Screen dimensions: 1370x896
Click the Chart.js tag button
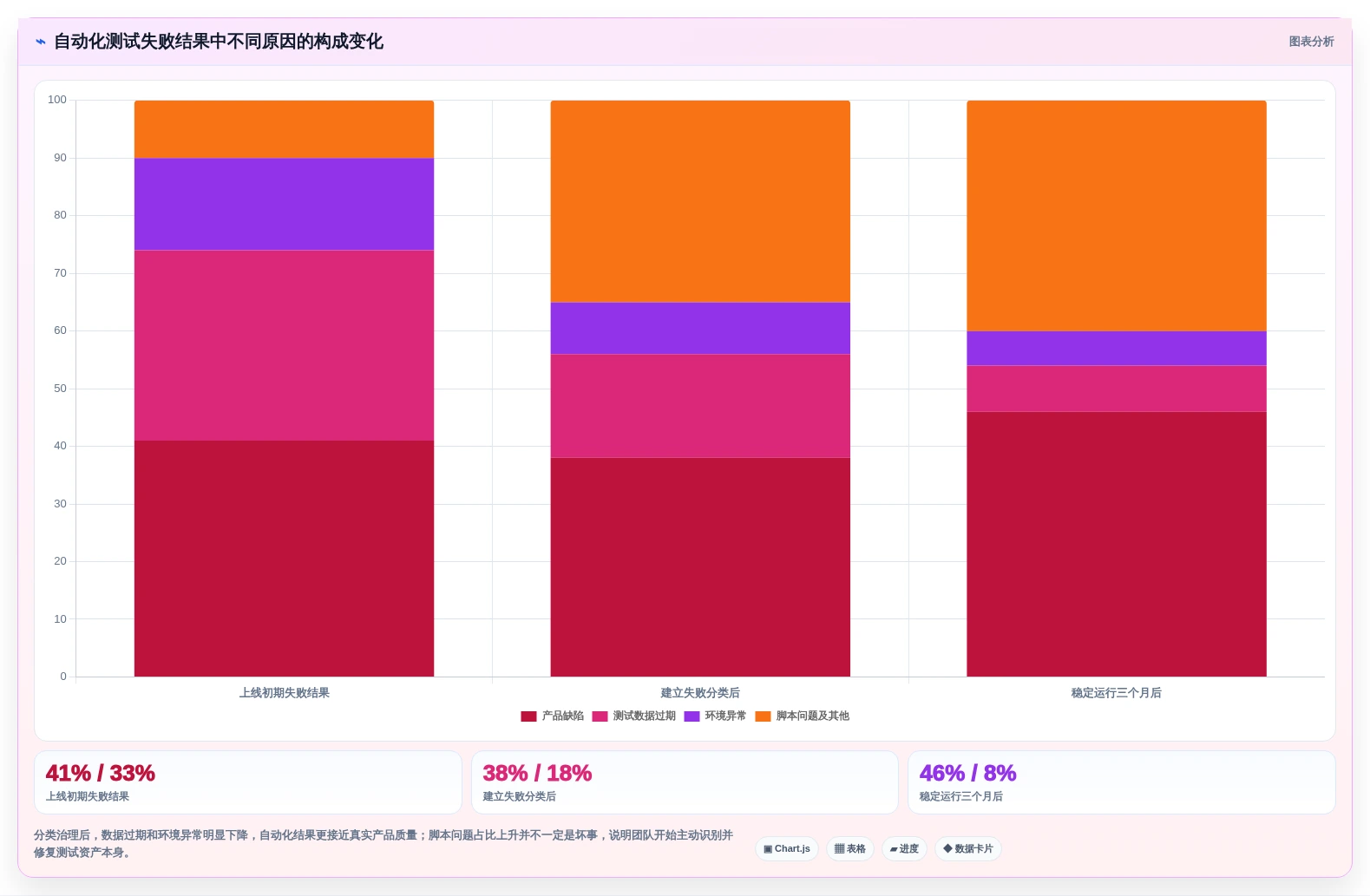coord(787,848)
